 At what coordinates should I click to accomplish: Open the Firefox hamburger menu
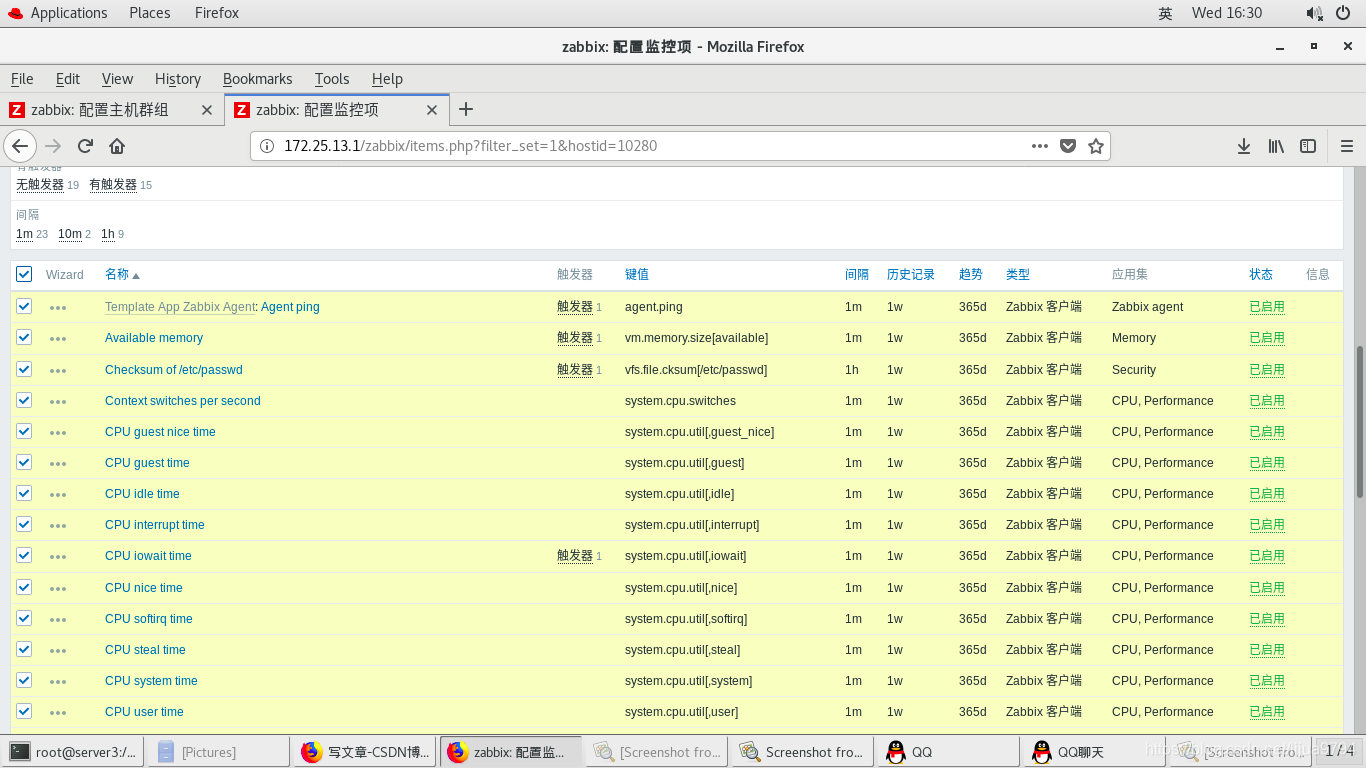click(1346, 146)
